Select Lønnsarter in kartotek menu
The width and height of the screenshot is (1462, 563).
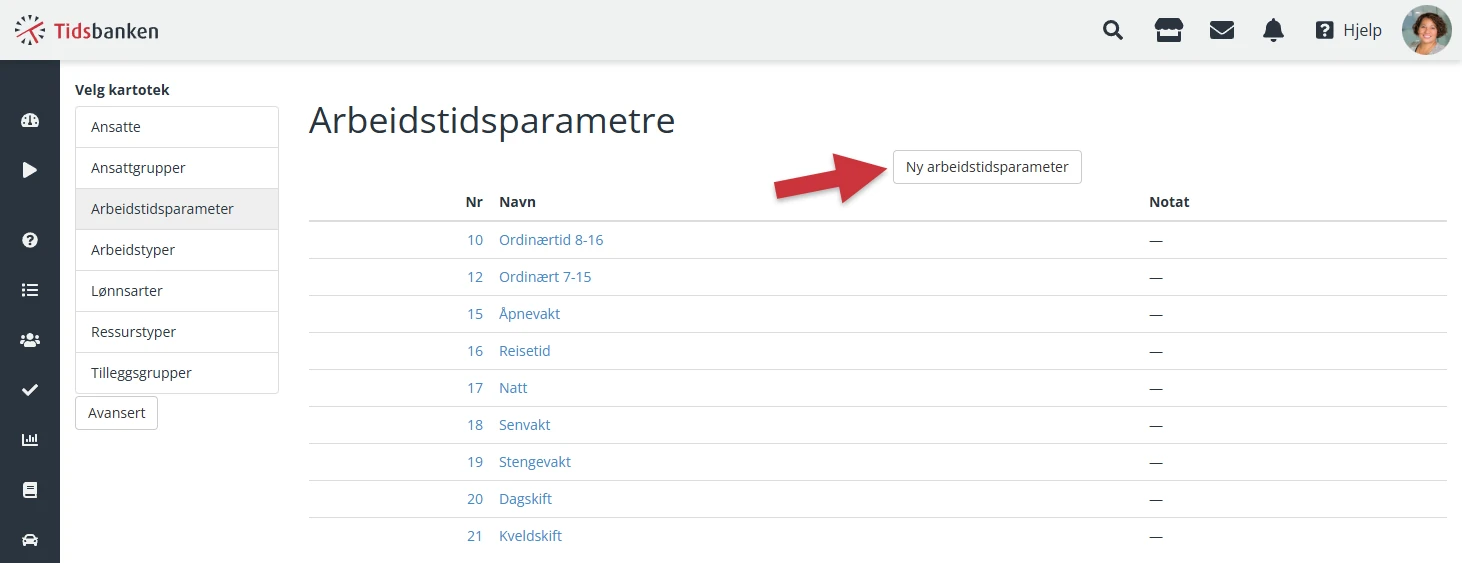(x=177, y=291)
